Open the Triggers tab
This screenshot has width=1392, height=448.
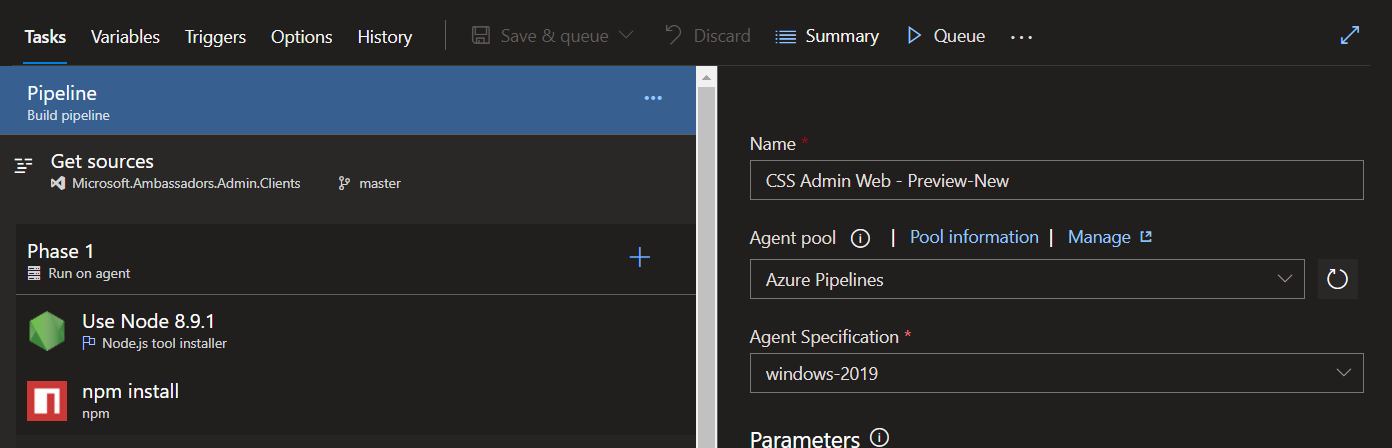pos(215,37)
